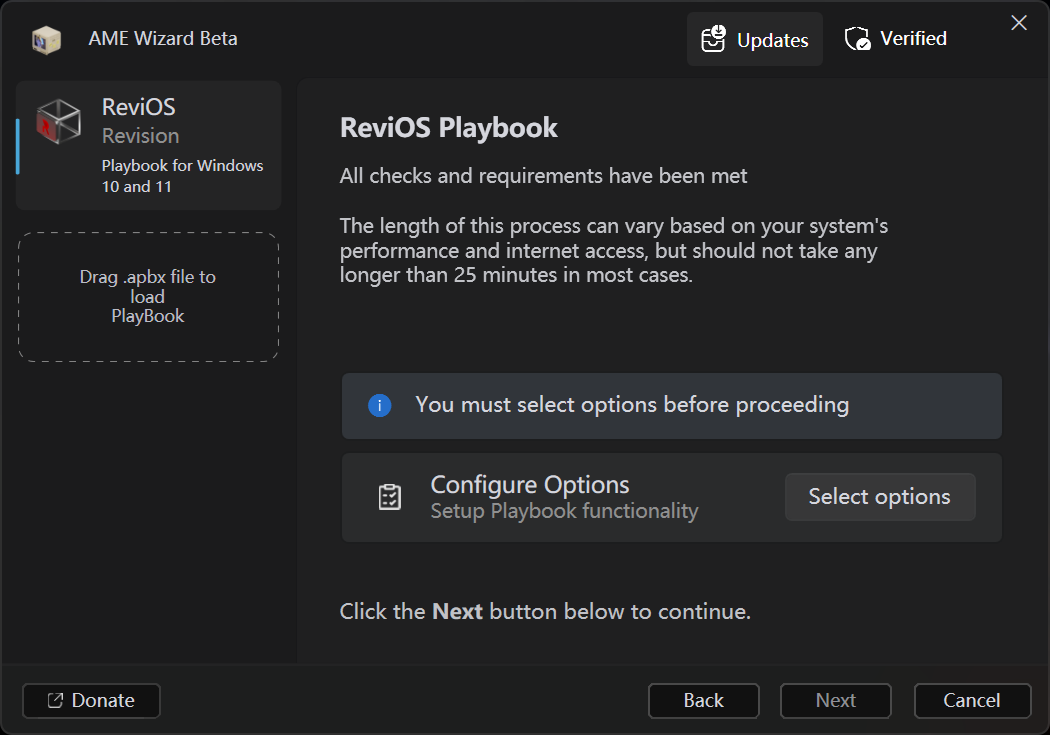Cancel the playbook wizard
The width and height of the screenshot is (1050, 735).
click(x=972, y=701)
